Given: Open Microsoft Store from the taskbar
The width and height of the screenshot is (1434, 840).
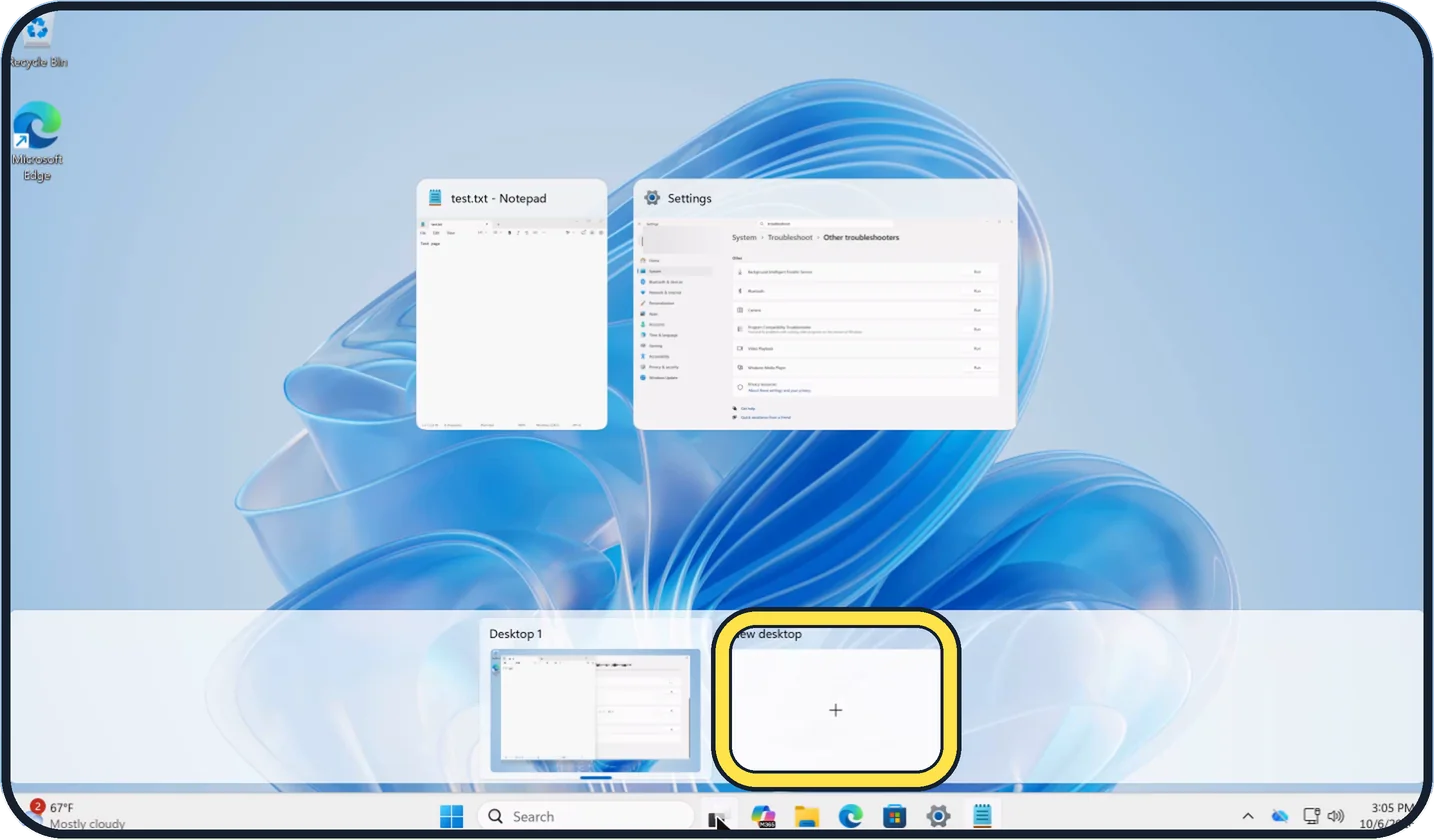Looking at the screenshot, I should pyautogui.click(x=894, y=816).
